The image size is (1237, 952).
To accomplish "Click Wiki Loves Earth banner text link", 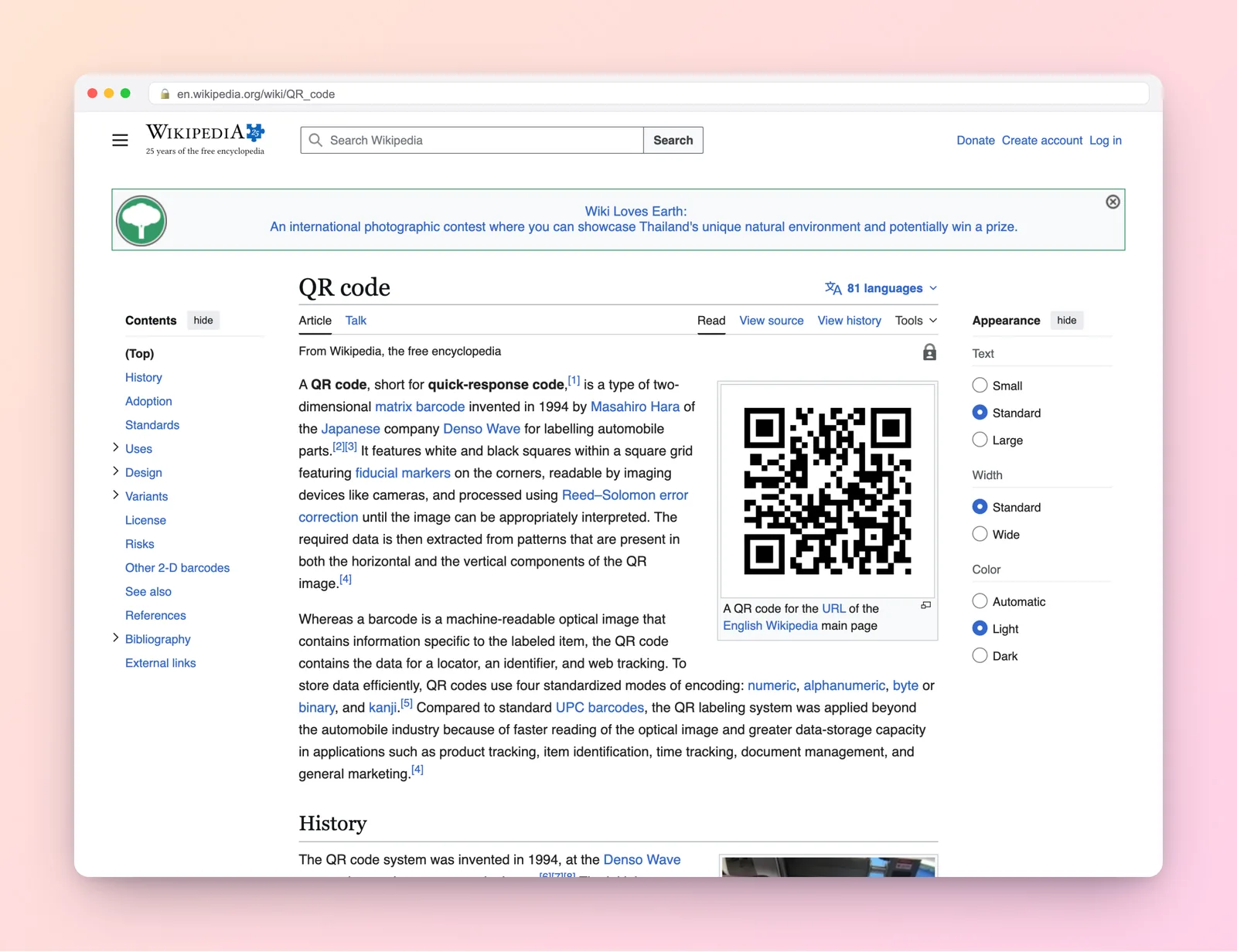I will [643, 219].
